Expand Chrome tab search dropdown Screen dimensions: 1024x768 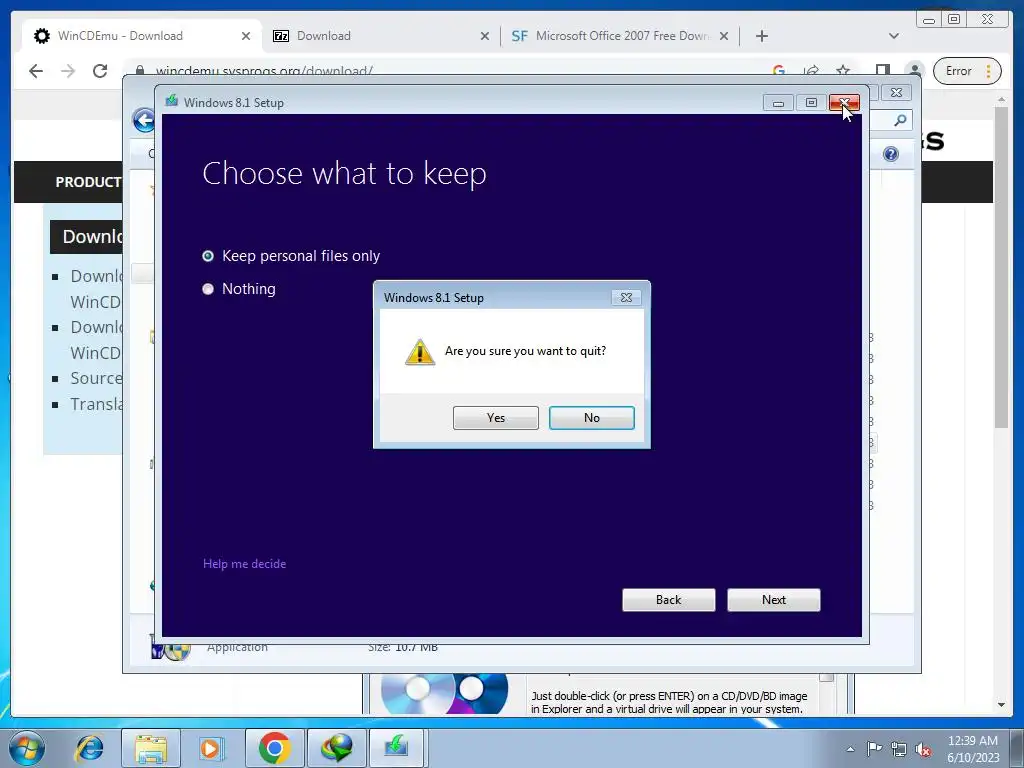pyautogui.click(x=893, y=36)
